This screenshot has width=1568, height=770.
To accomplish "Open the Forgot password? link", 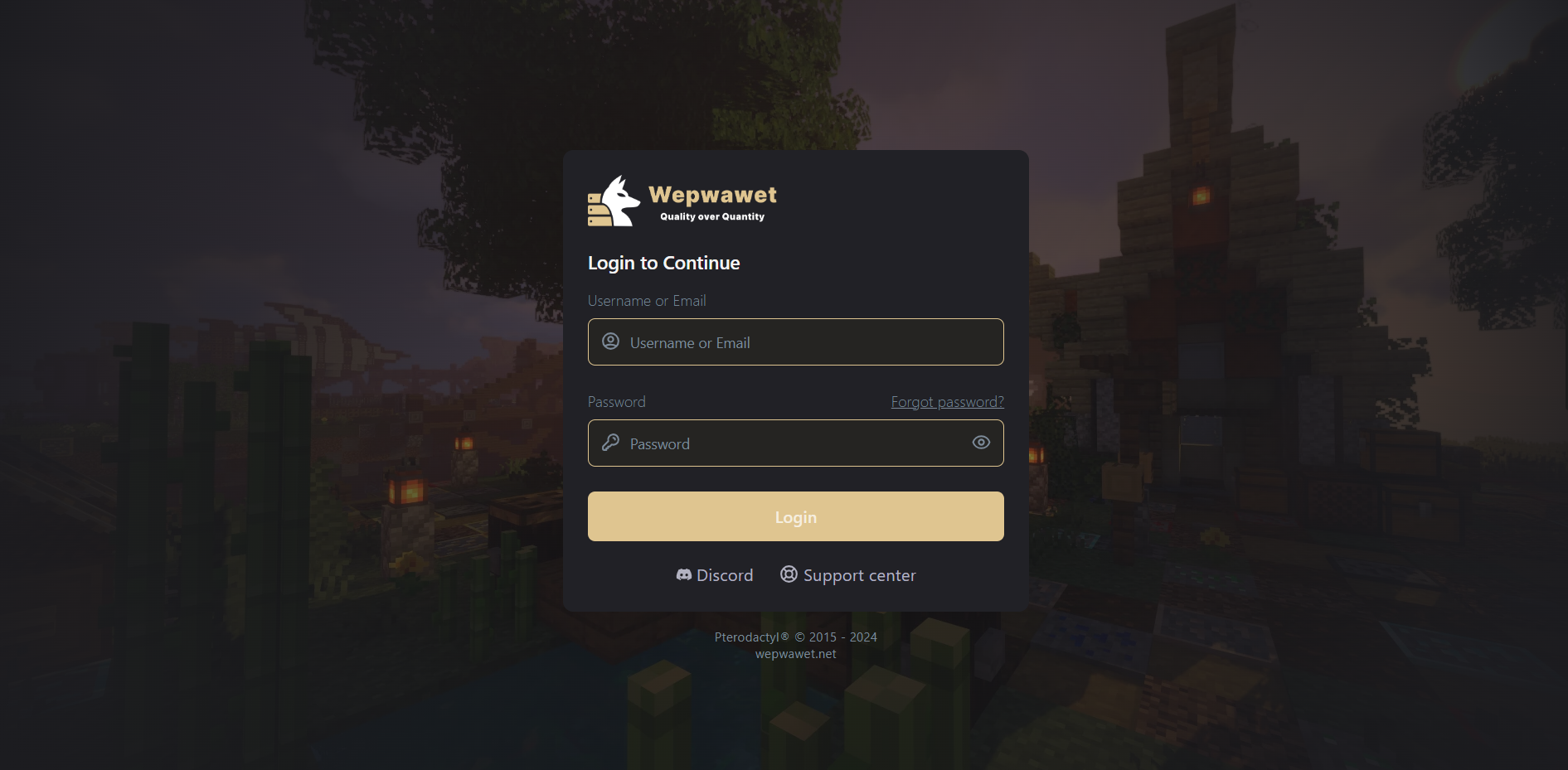I will tap(947, 402).
